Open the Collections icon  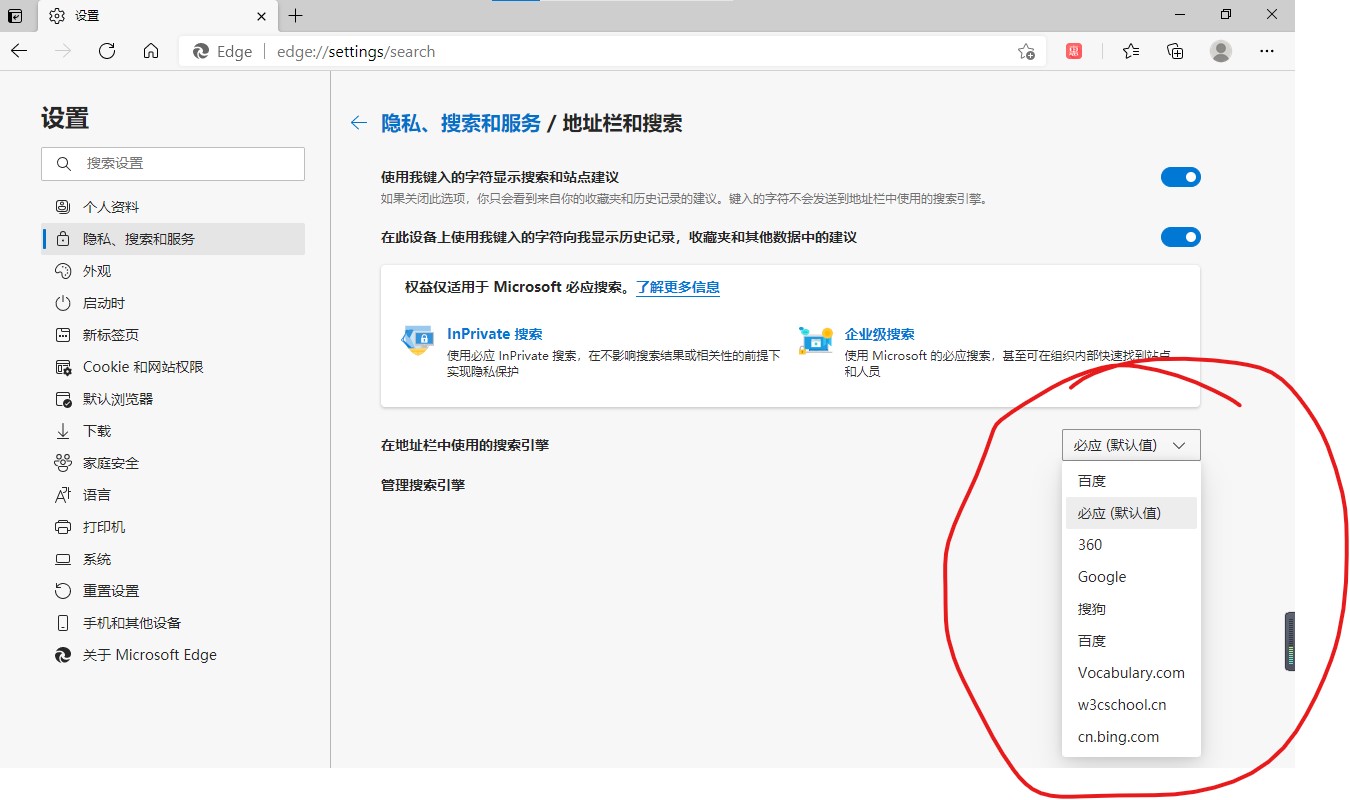(1176, 51)
